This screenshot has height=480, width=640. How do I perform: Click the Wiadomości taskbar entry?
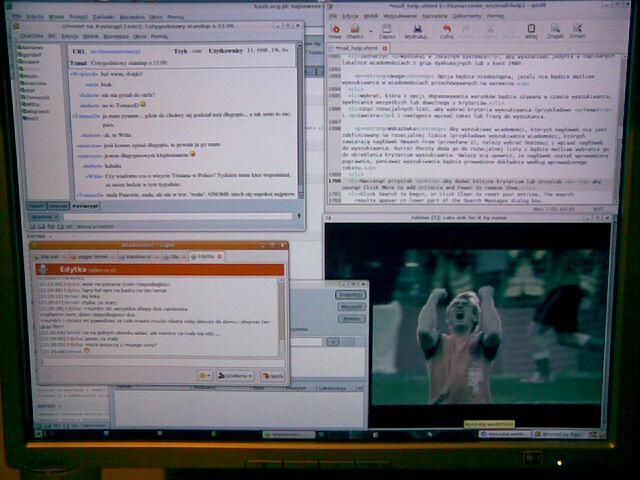288,435
